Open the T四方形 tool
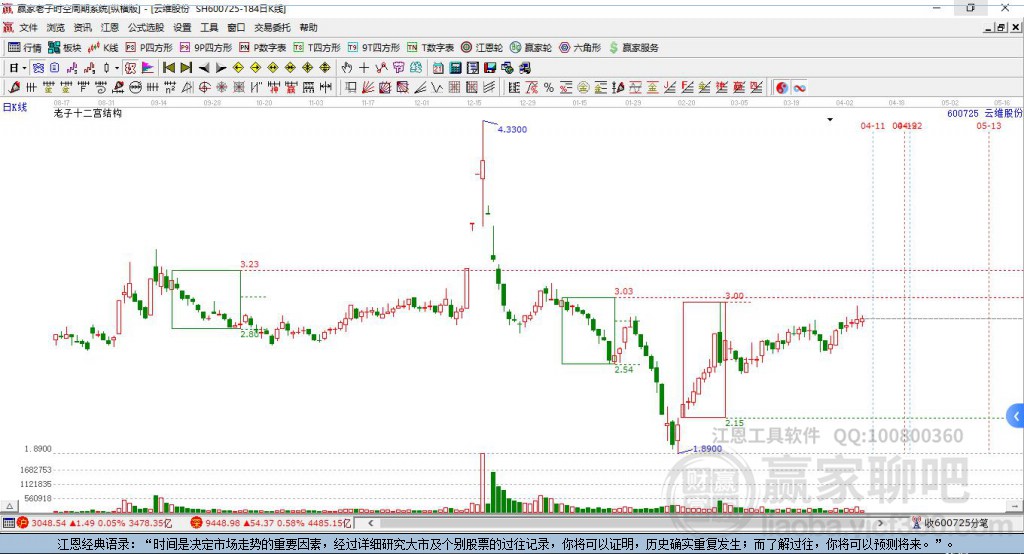 [x=317, y=48]
